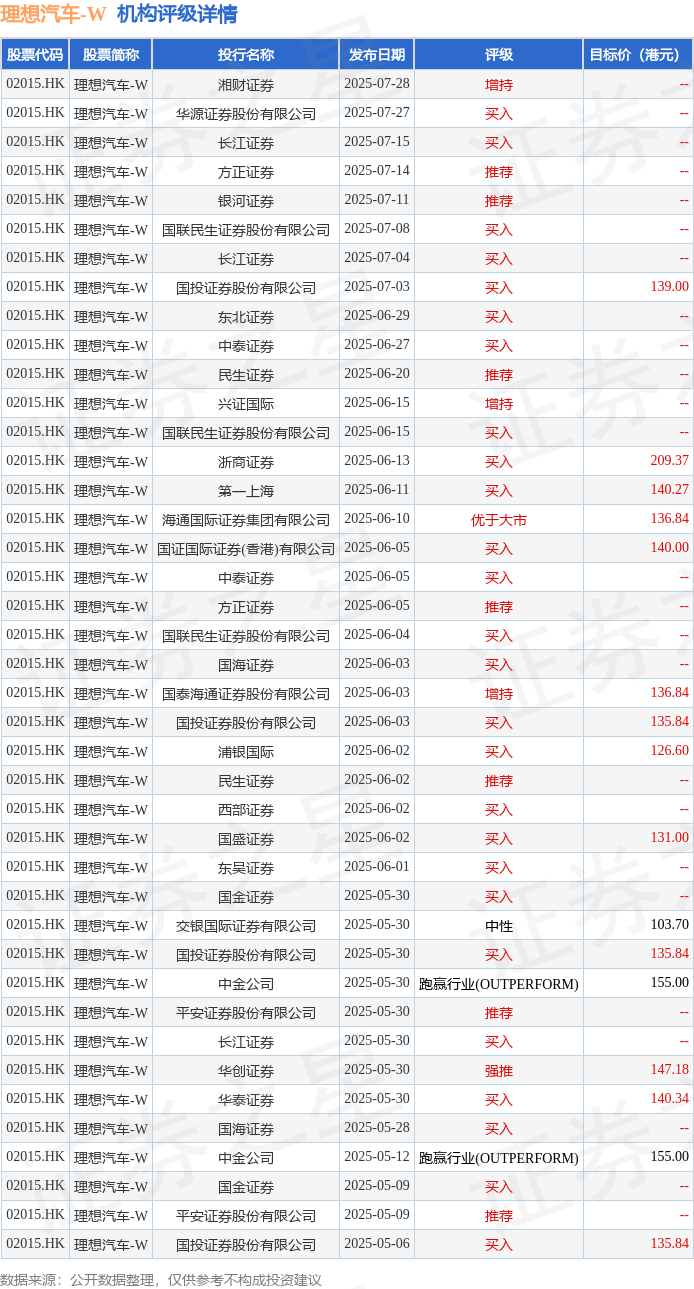694x1289 pixels.
Task: Click the 目标价（港元） column header
Action: [638, 55]
